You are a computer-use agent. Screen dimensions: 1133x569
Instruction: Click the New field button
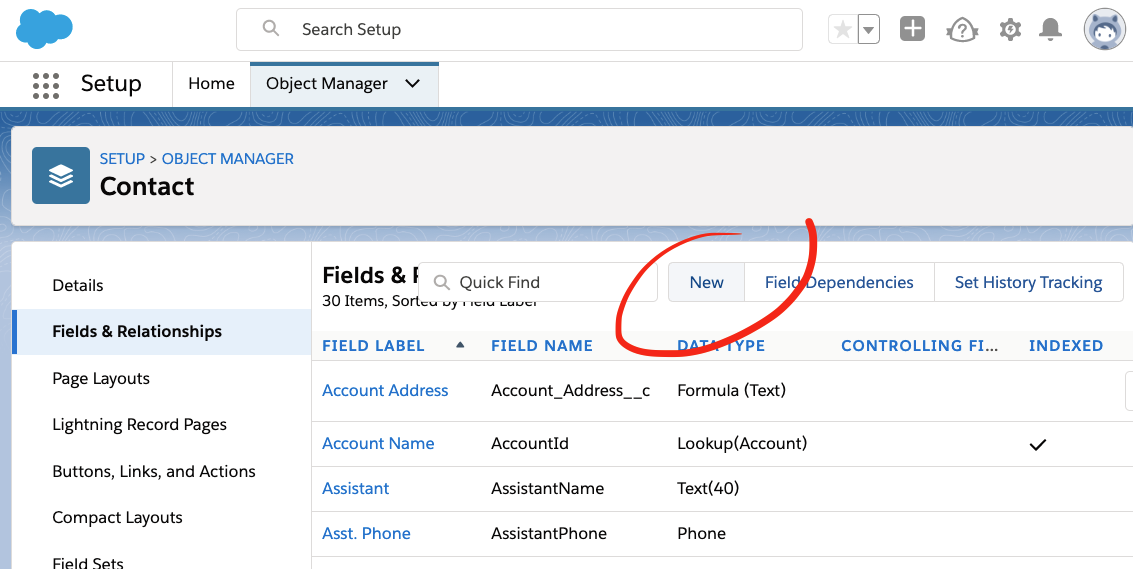coord(706,282)
